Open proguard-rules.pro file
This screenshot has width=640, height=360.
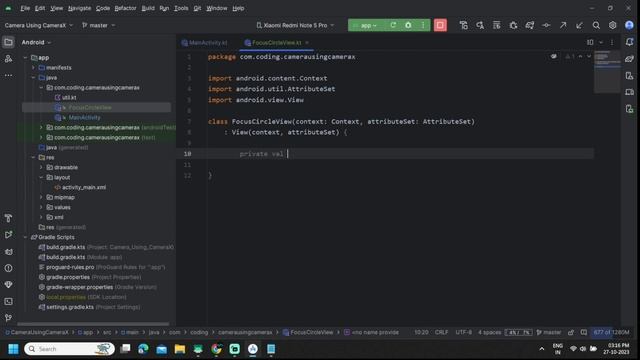pyautogui.click(x=70, y=267)
